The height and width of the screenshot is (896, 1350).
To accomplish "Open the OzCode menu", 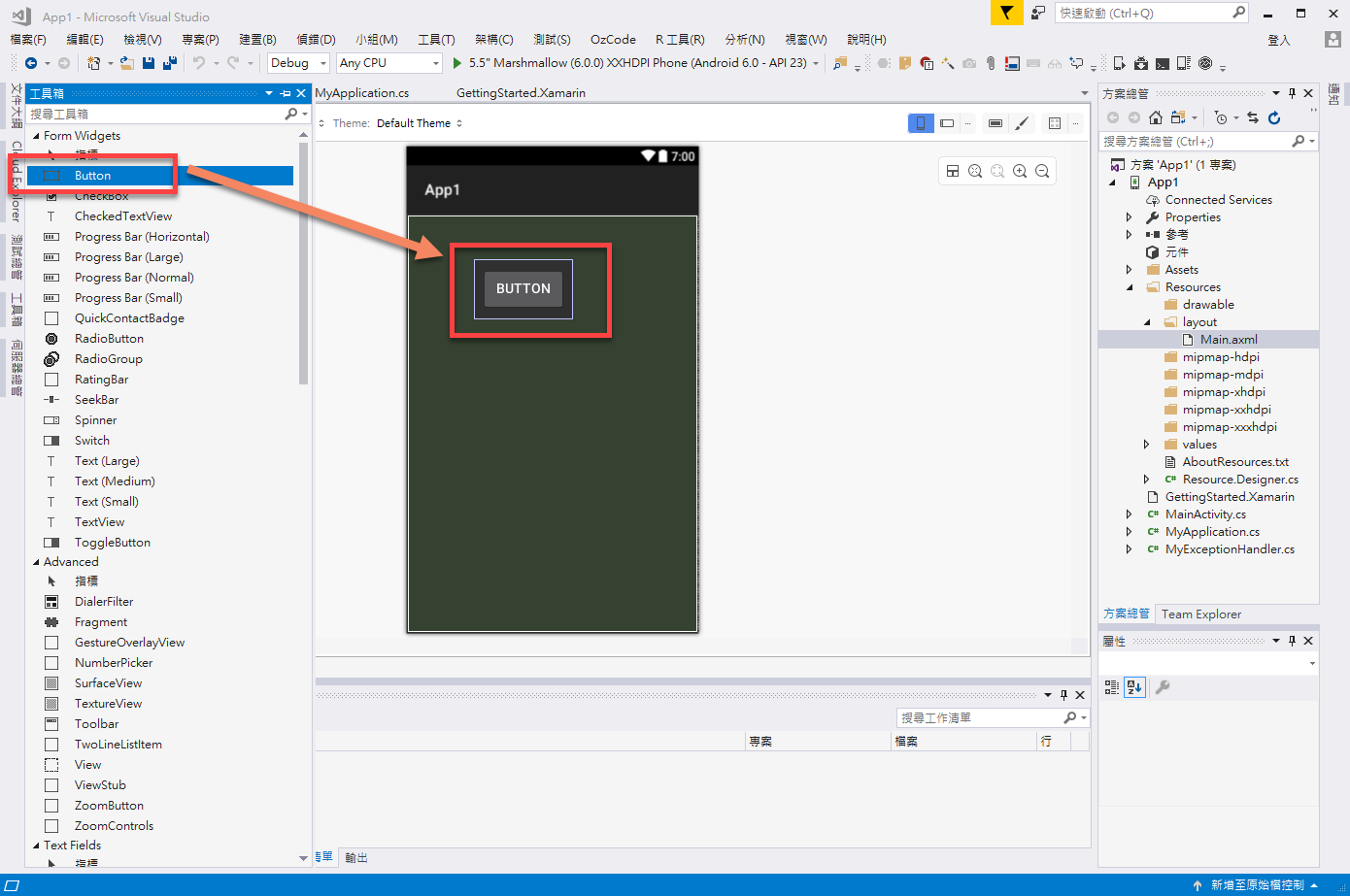I will pyautogui.click(x=613, y=40).
